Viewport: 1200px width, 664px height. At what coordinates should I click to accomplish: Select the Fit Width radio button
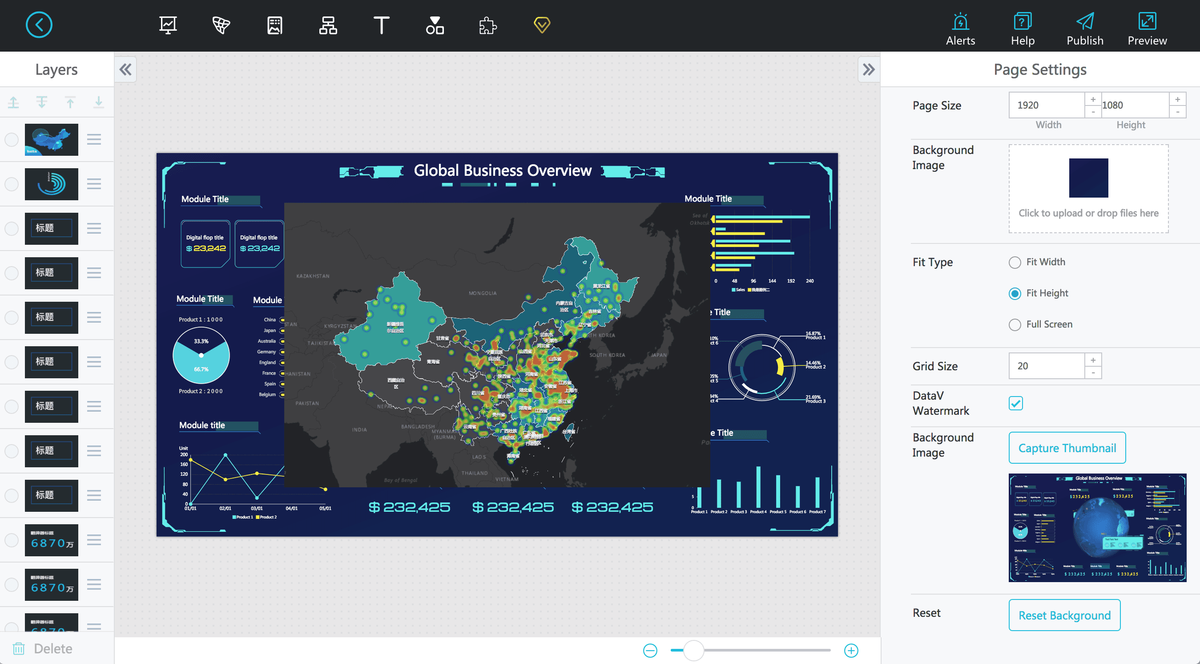(x=1015, y=262)
